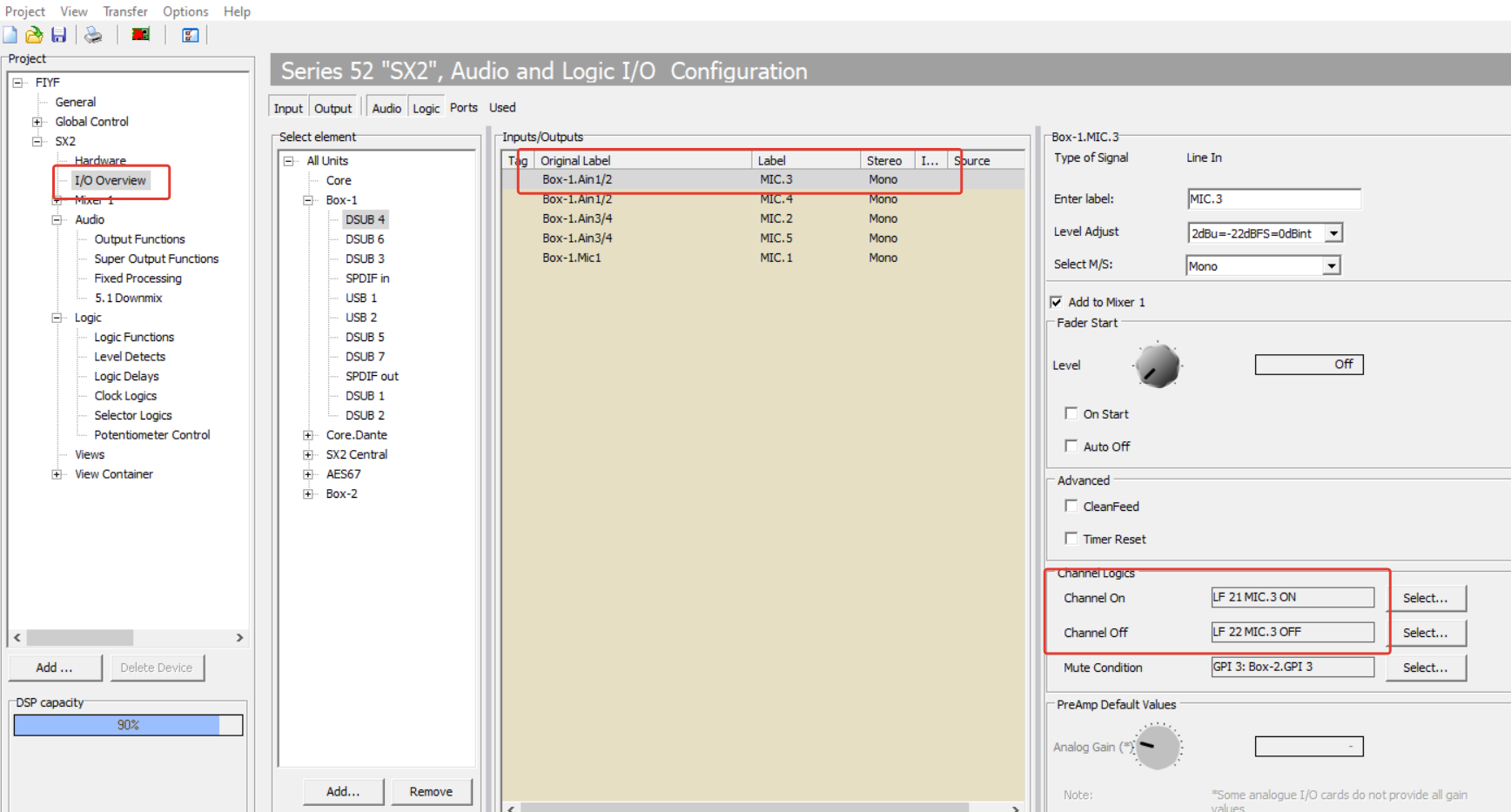Expand the View Container node

[57, 474]
